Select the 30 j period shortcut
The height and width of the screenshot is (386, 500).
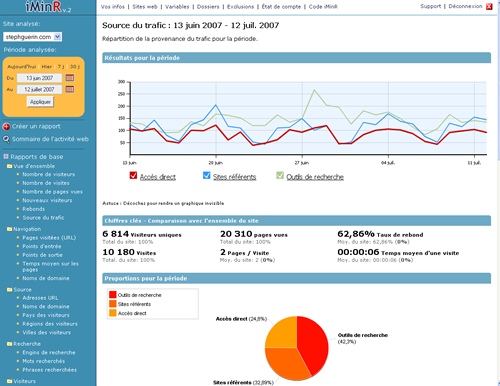point(75,67)
